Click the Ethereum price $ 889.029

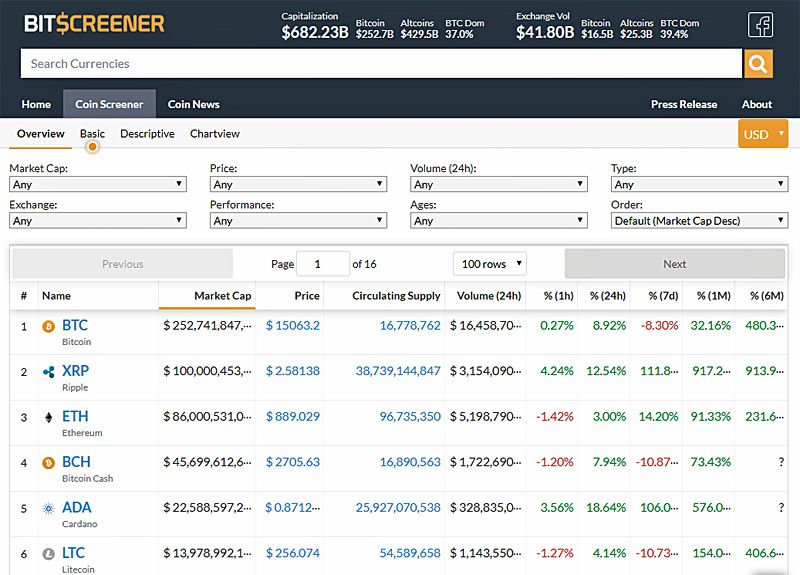(293, 416)
